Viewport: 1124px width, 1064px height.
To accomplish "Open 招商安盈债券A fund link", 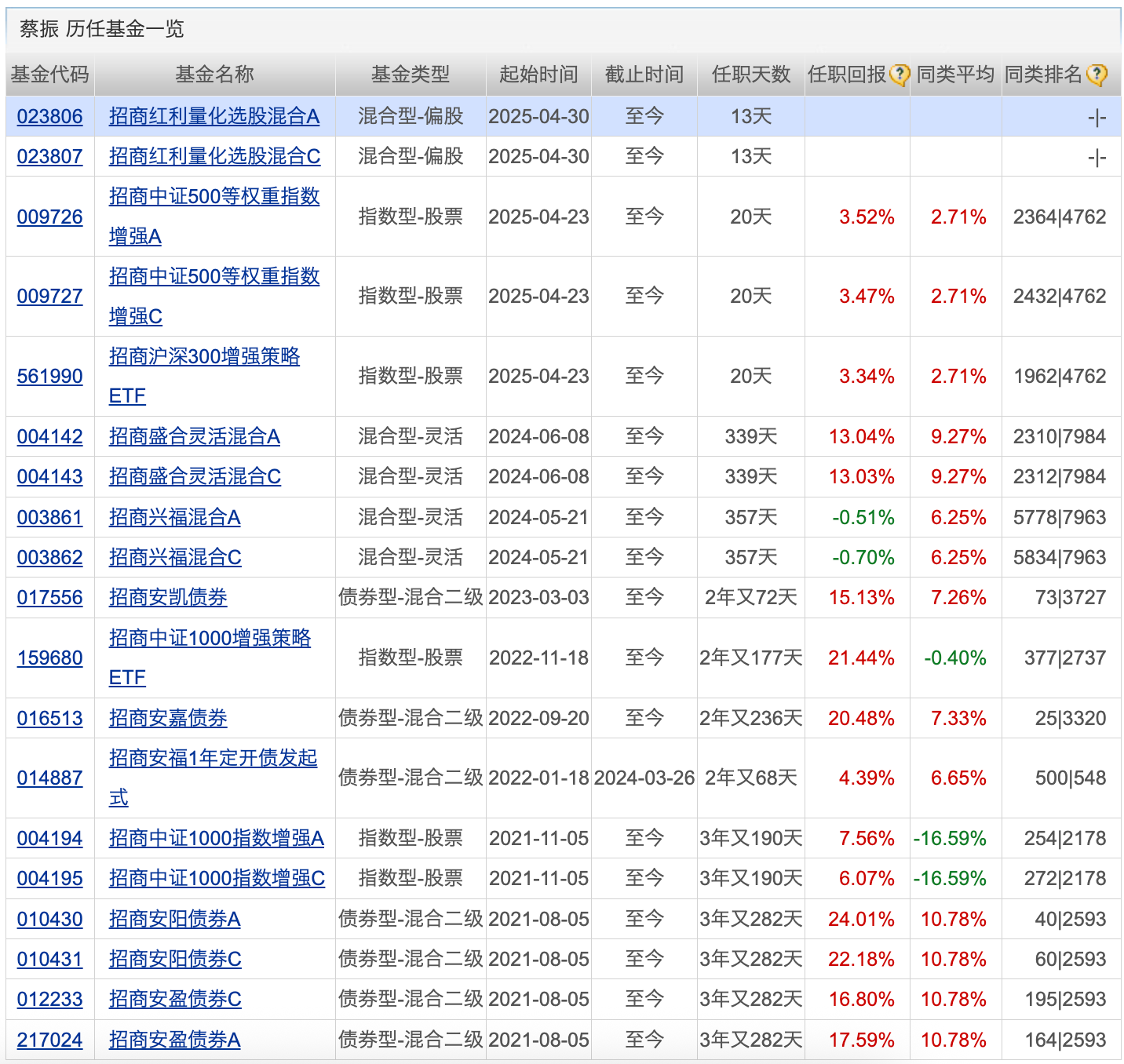I will 174,1040.
